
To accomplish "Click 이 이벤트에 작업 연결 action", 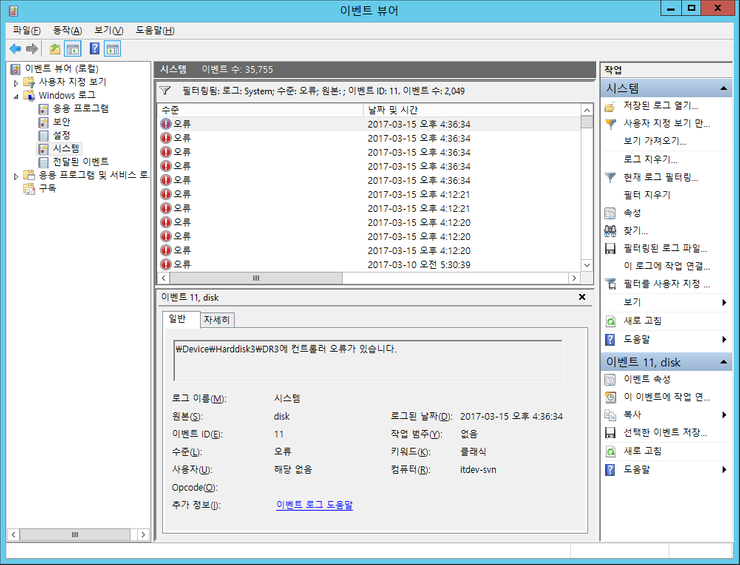I will coord(666,397).
